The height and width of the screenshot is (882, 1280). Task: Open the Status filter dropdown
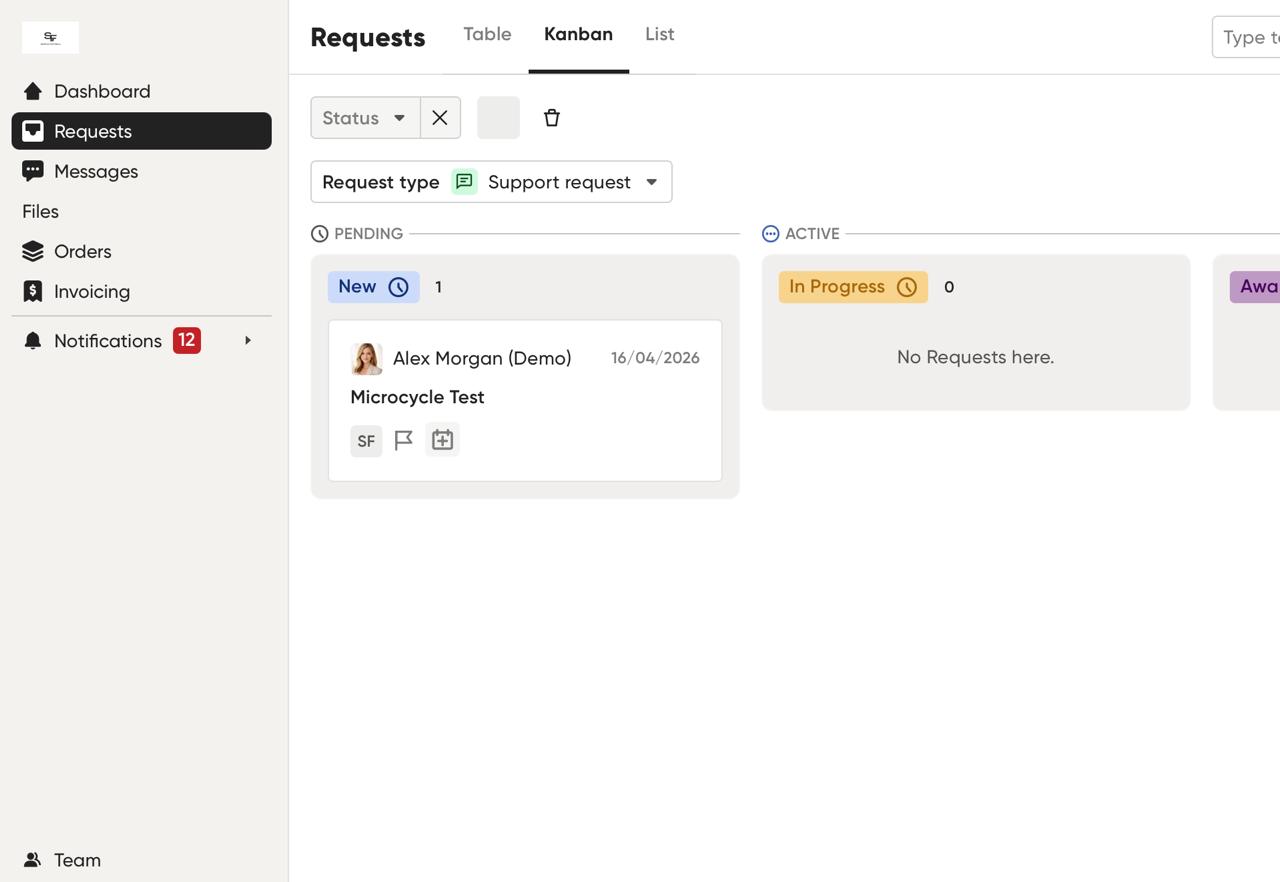pos(366,118)
